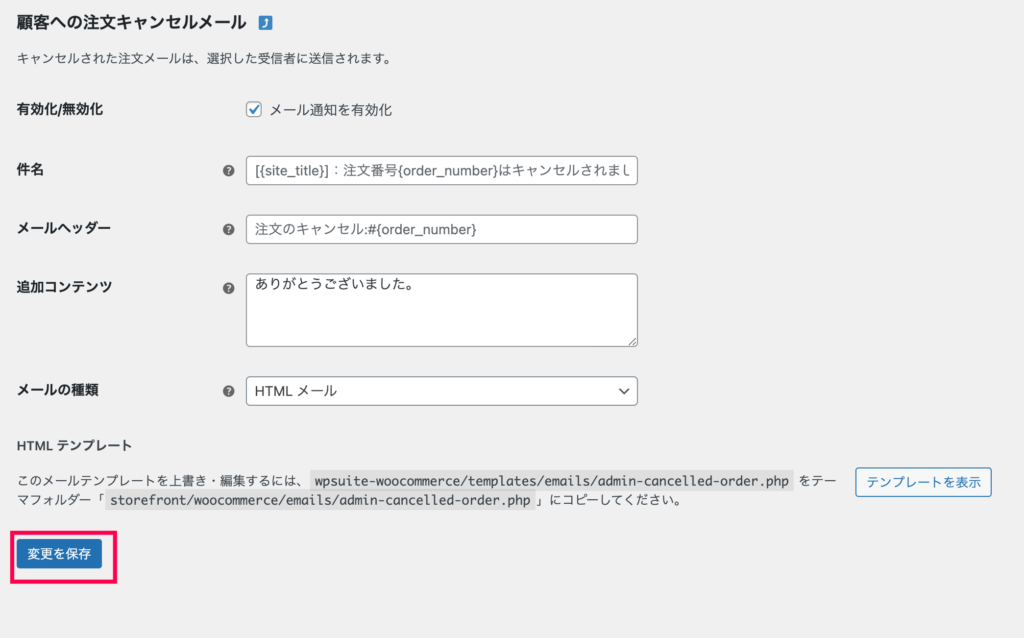Click inside the 追加コンテンツ text area

click(x=441, y=310)
